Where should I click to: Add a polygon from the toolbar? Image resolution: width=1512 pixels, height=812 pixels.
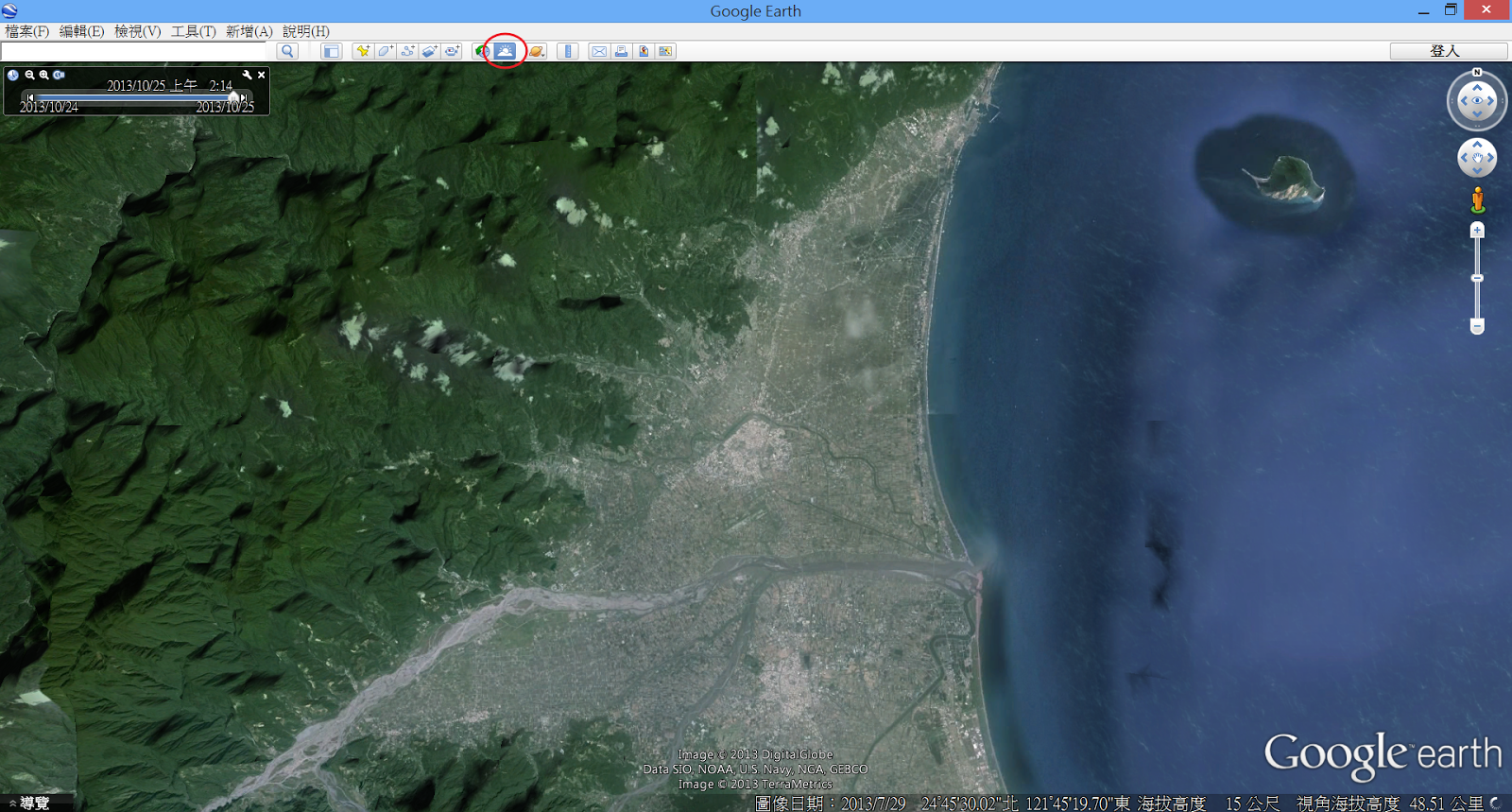(x=386, y=51)
